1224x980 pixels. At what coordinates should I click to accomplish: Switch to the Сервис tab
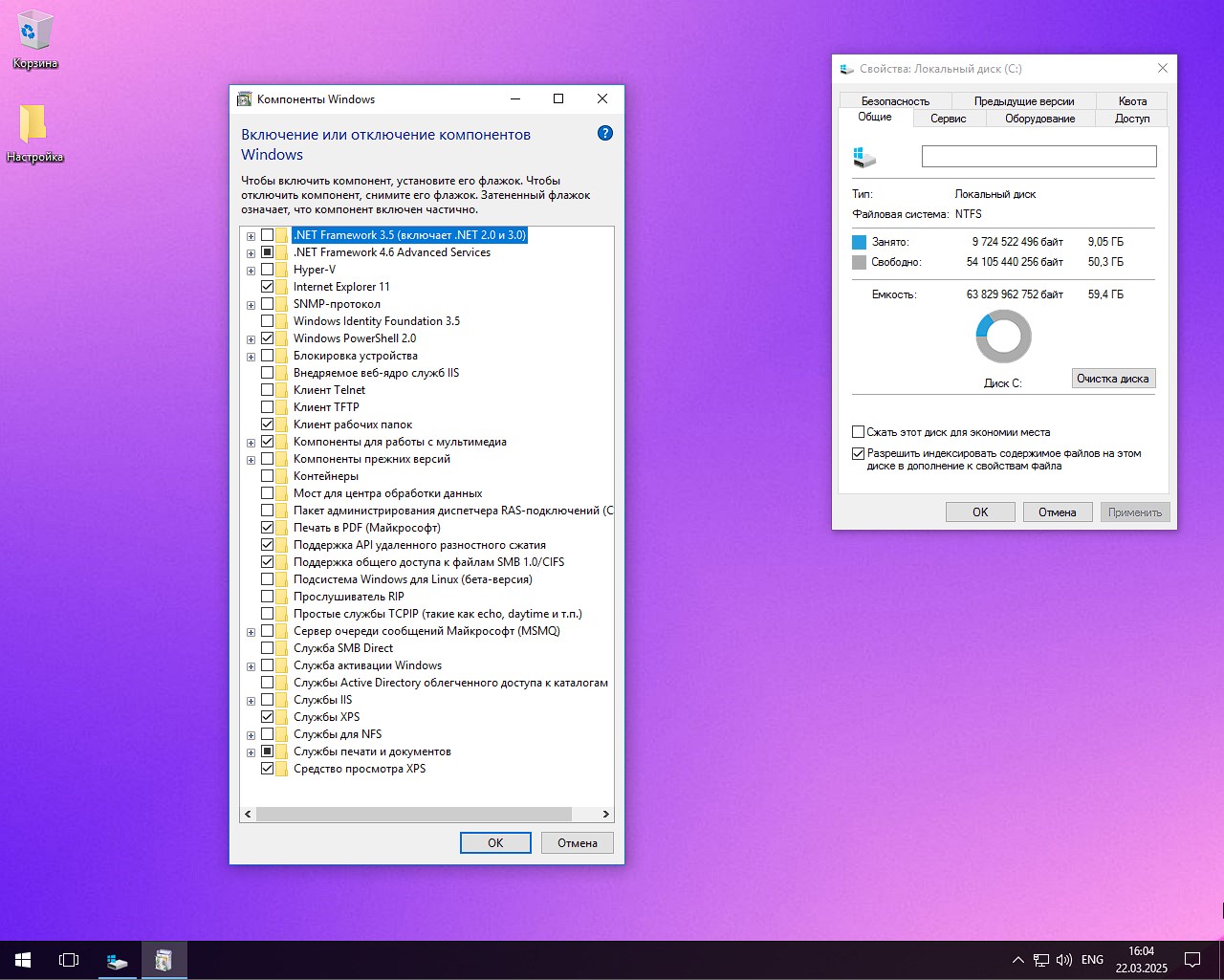click(948, 119)
